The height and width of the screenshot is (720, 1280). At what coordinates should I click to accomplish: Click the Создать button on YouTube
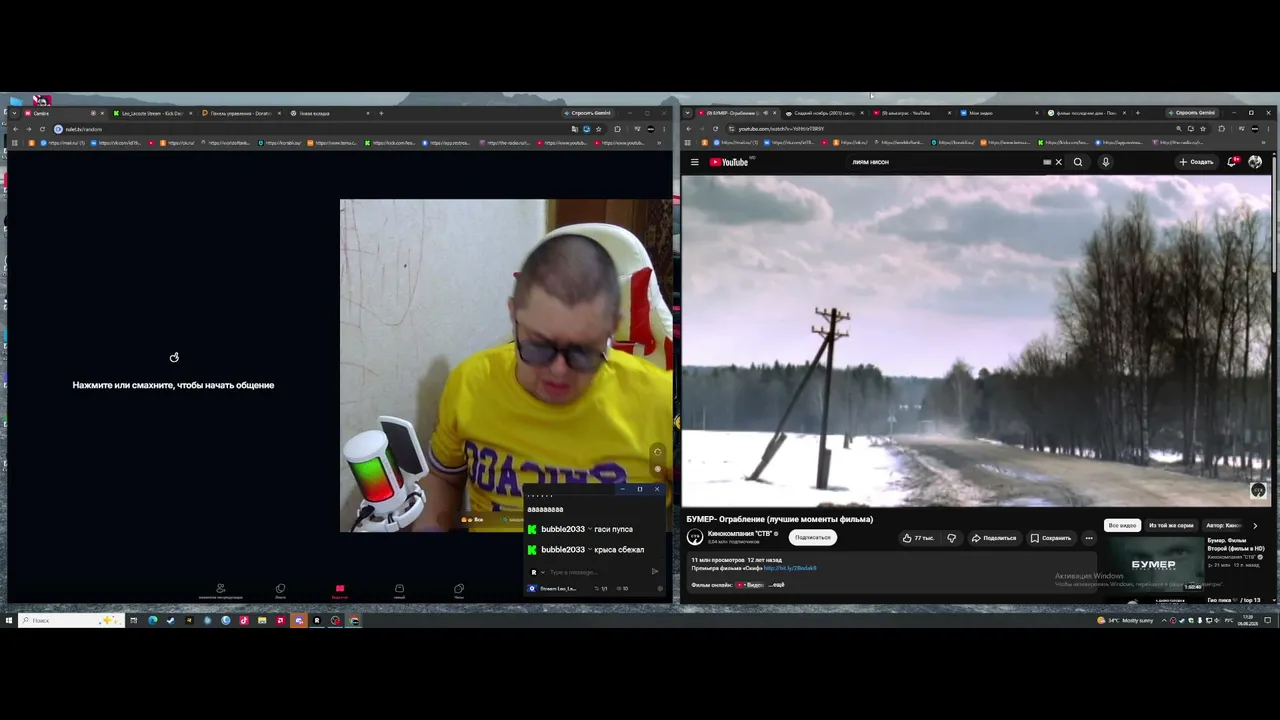(1196, 162)
